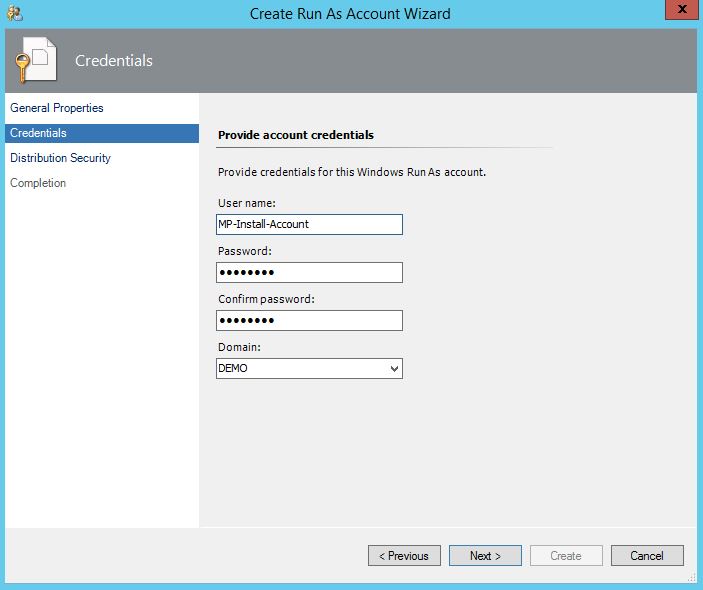Cancel the Run As Account wizard

tap(647, 555)
